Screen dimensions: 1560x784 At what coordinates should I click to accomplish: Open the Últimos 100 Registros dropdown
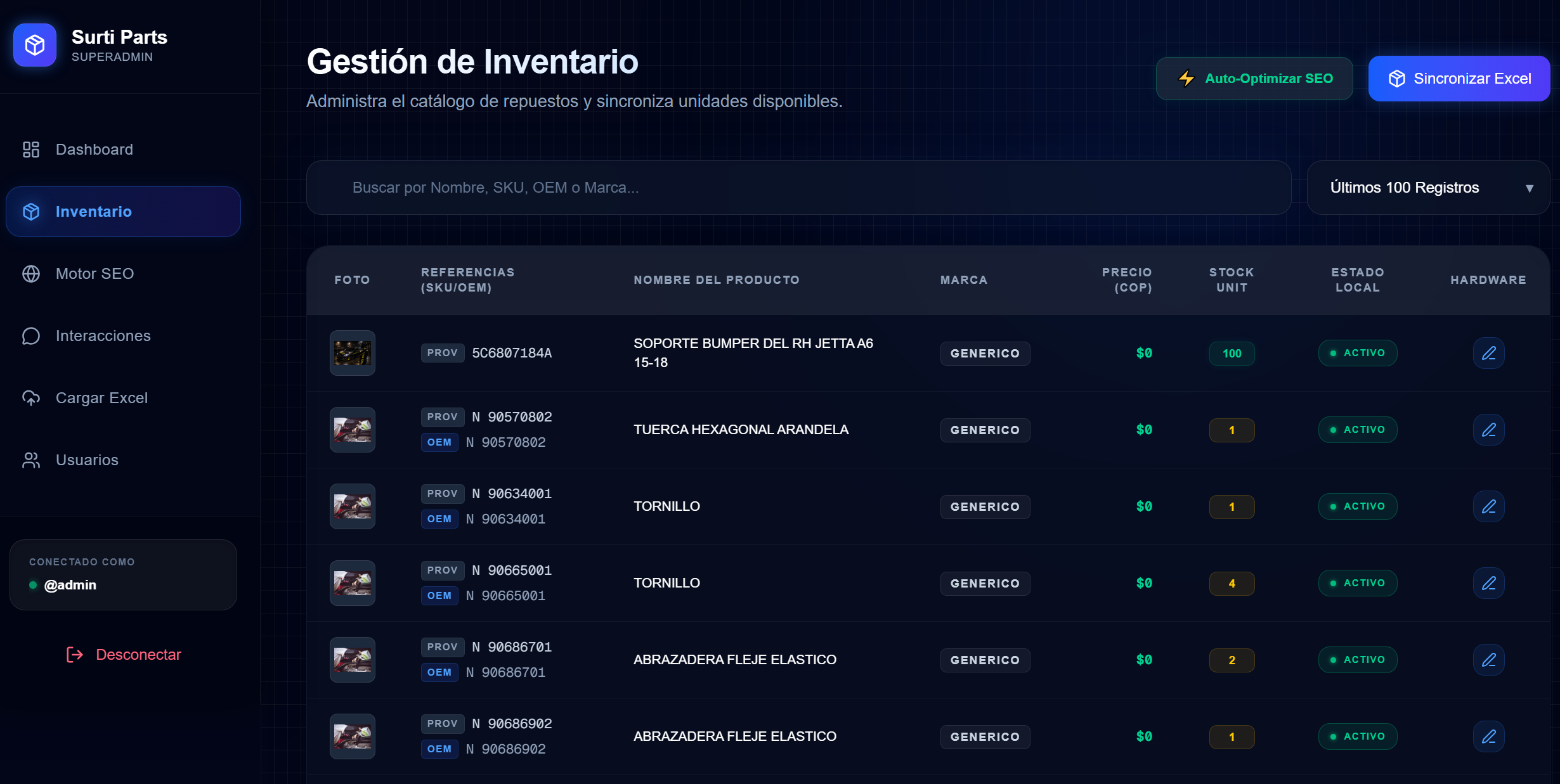point(1428,188)
